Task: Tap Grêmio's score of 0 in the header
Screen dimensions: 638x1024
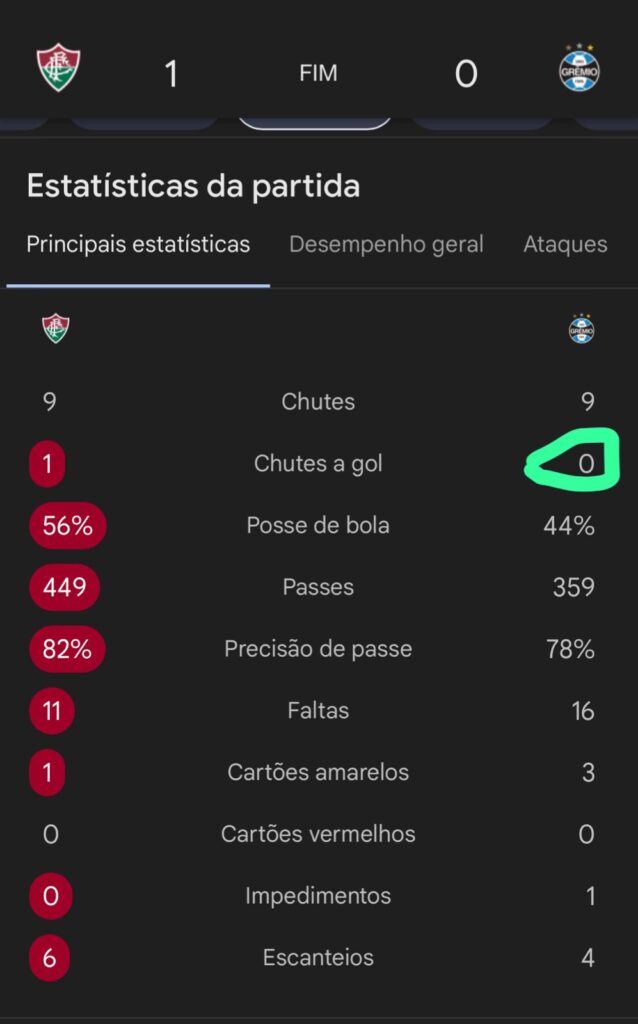Action: [x=466, y=74]
